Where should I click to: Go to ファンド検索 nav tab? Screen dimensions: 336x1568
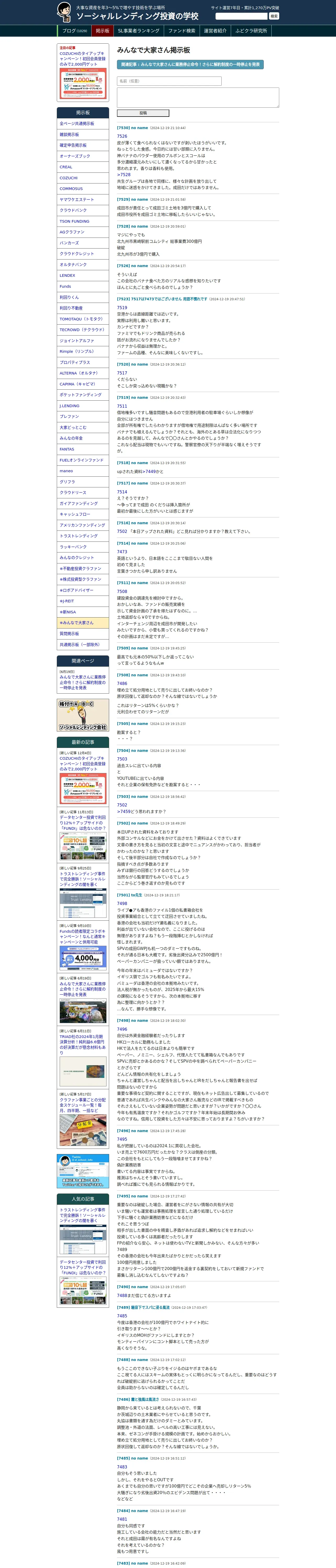click(182, 31)
